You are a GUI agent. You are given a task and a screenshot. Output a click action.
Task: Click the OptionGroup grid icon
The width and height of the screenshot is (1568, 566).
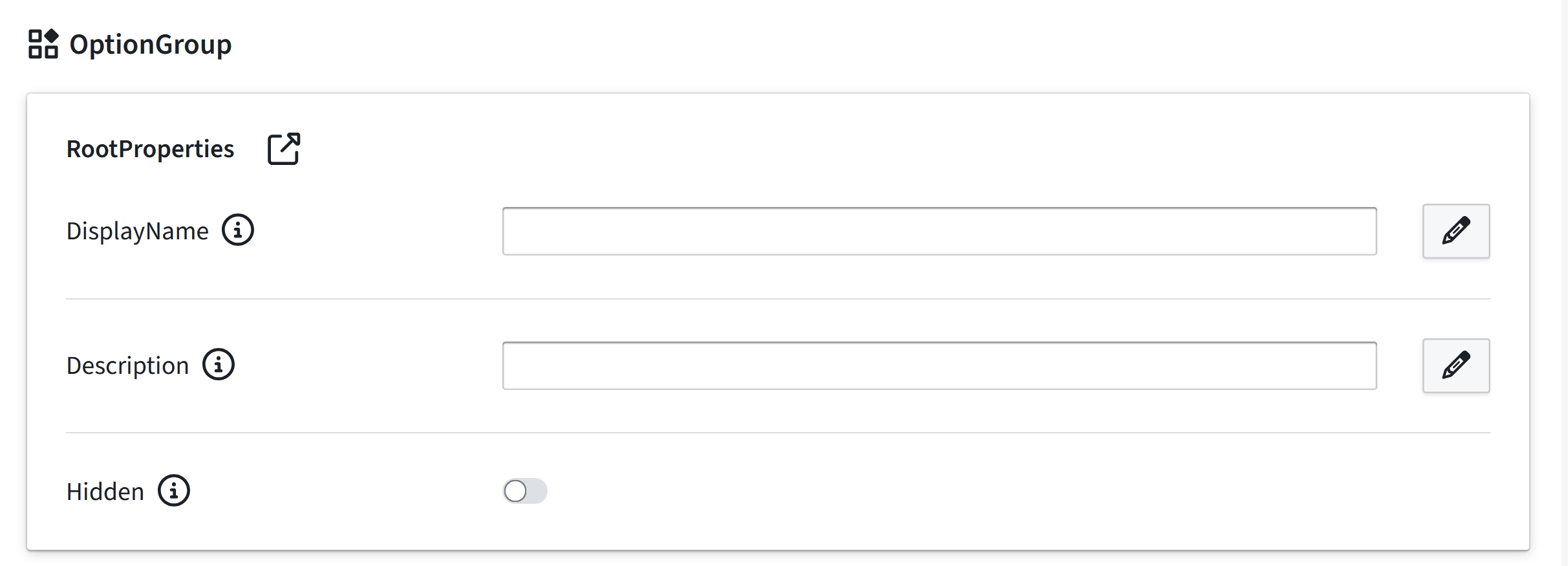[x=43, y=44]
